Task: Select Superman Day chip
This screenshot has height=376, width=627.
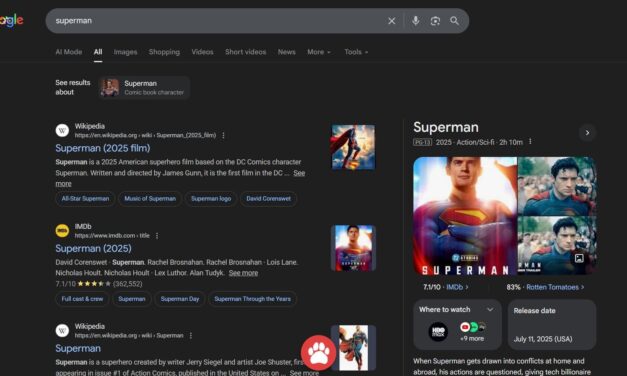Action: tap(180, 299)
